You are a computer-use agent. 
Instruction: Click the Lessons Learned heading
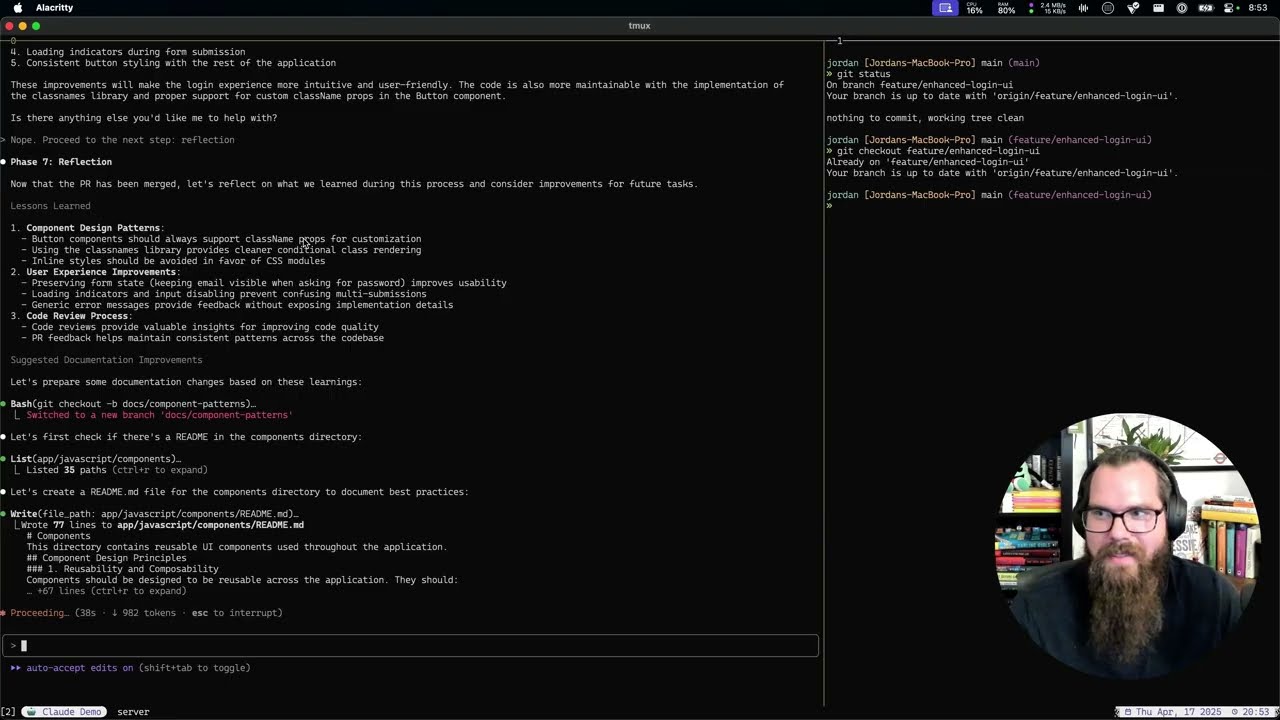point(50,206)
